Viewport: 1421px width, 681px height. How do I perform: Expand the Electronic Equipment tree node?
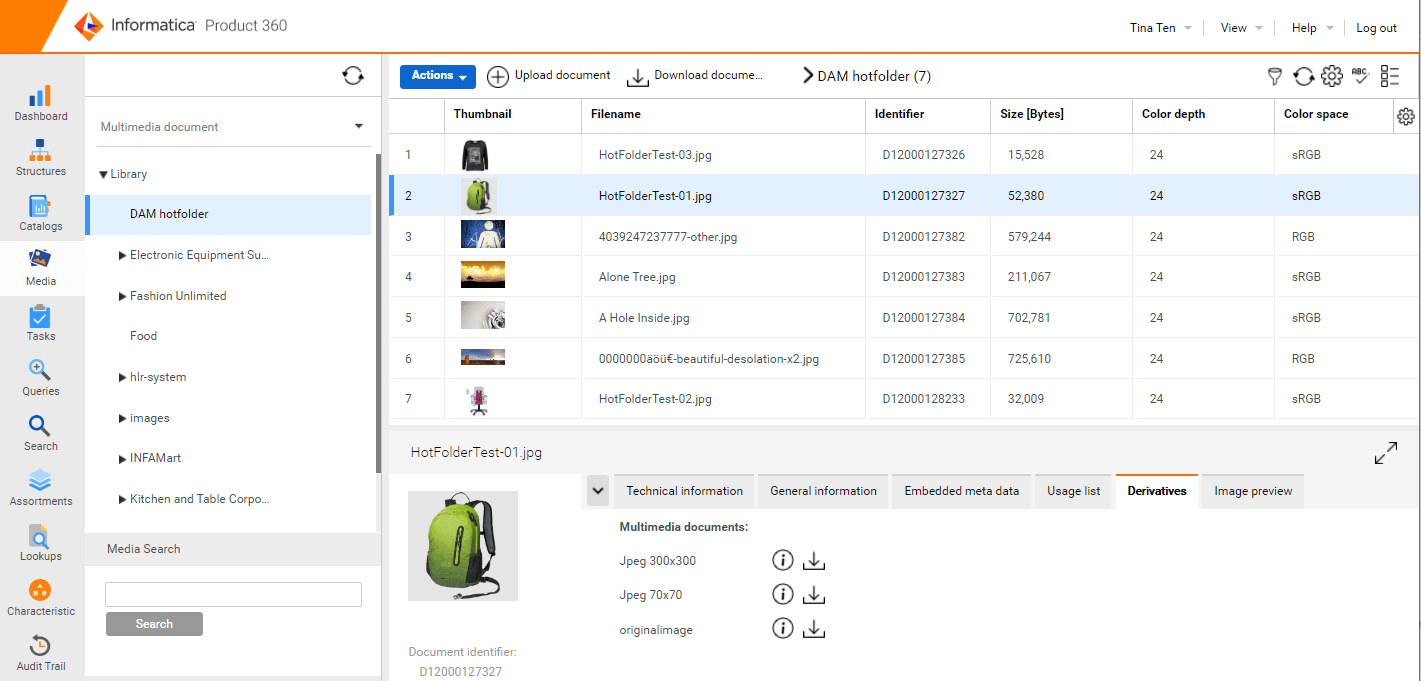[122, 255]
